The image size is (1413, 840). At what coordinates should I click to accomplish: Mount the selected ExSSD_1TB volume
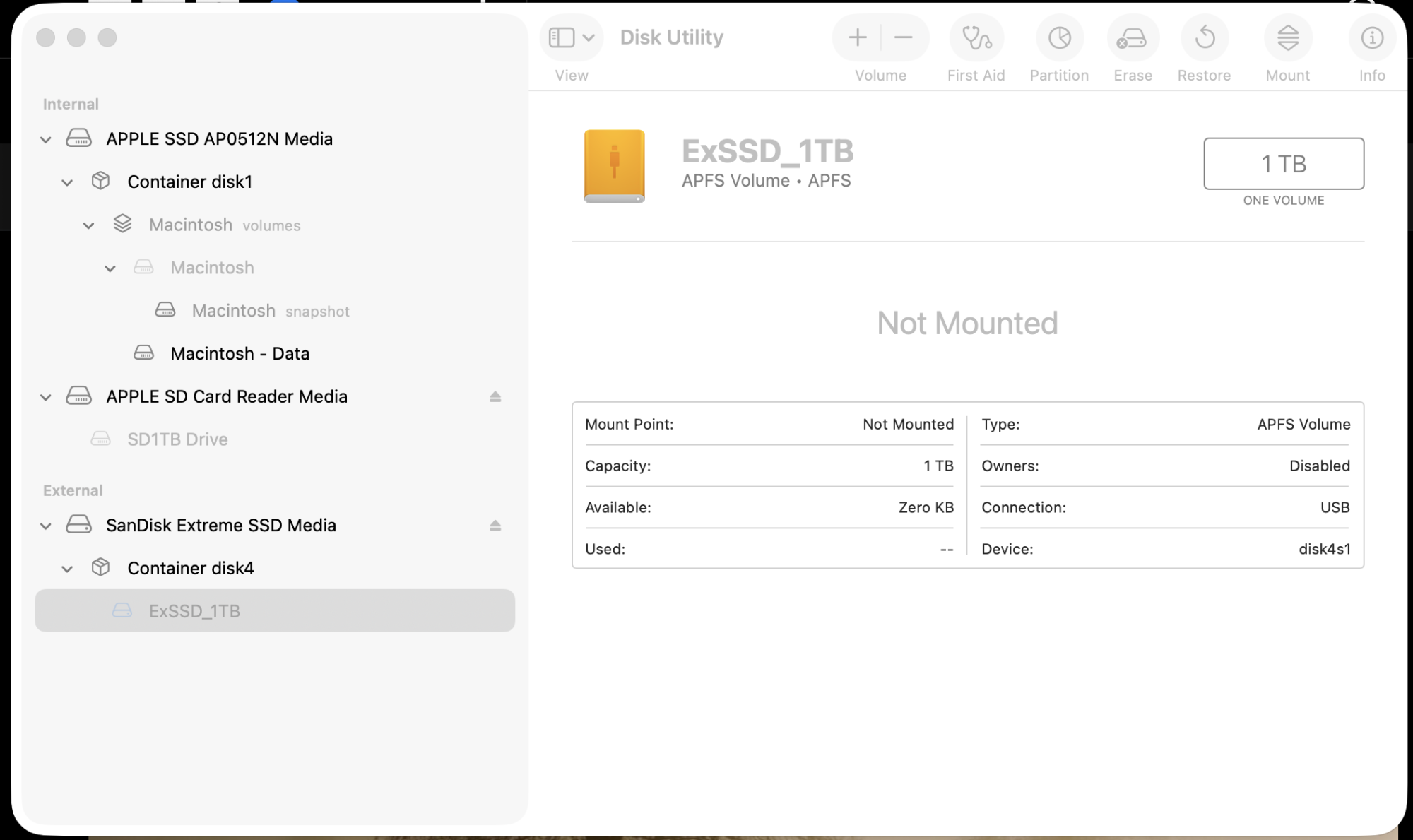coord(1287,38)
